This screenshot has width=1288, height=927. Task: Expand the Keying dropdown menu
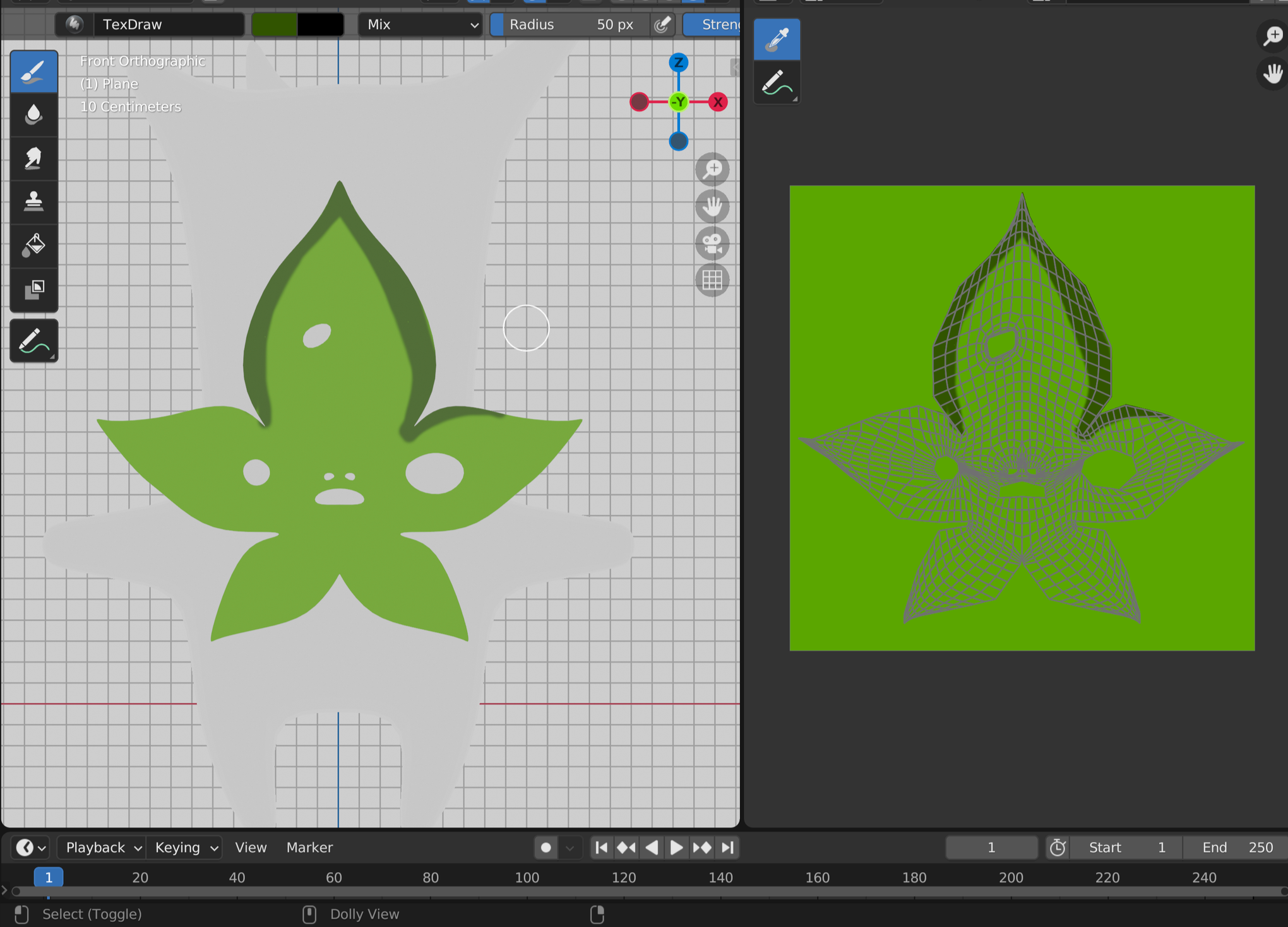point(185,847)
